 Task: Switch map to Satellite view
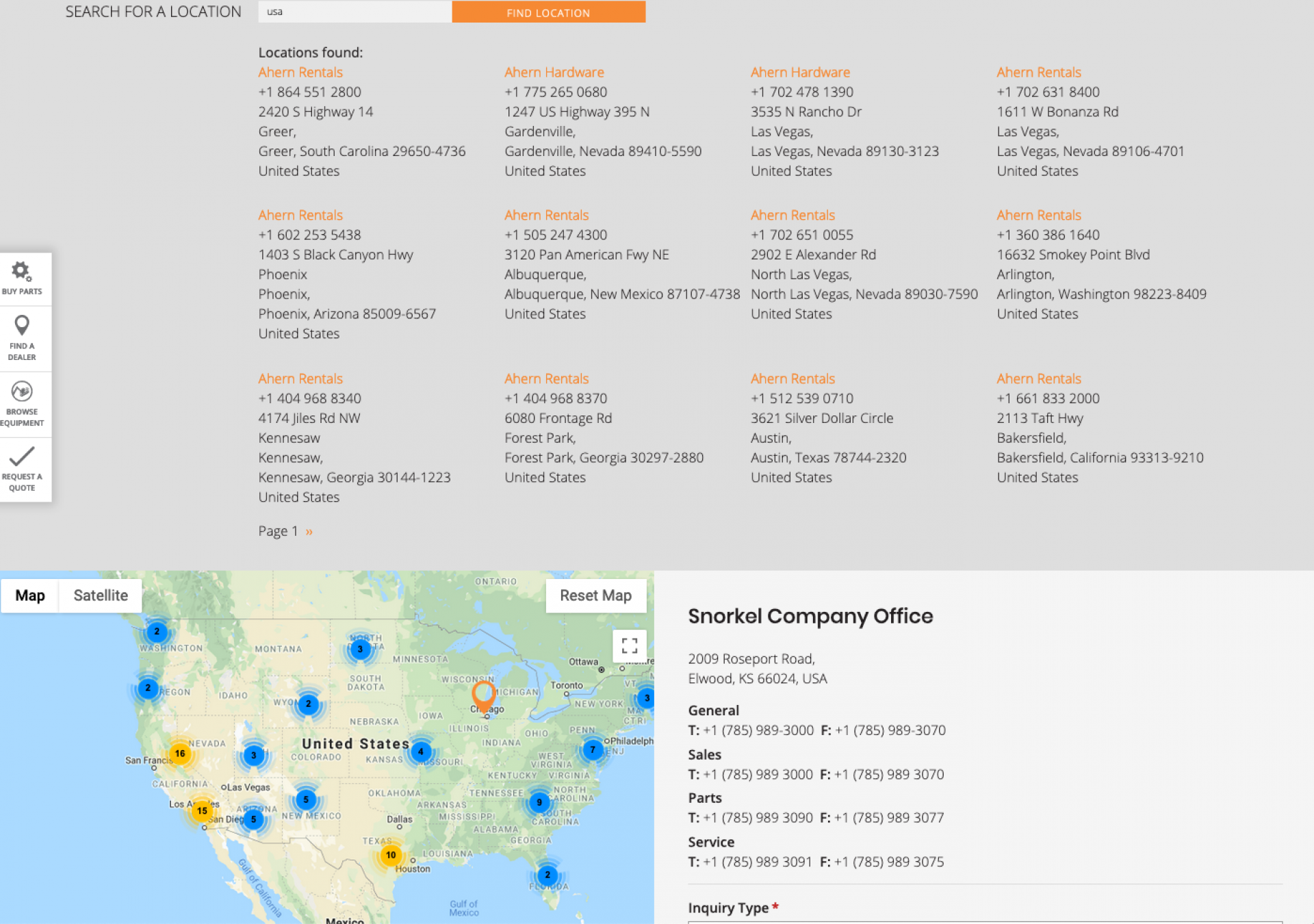pos(101,595)
